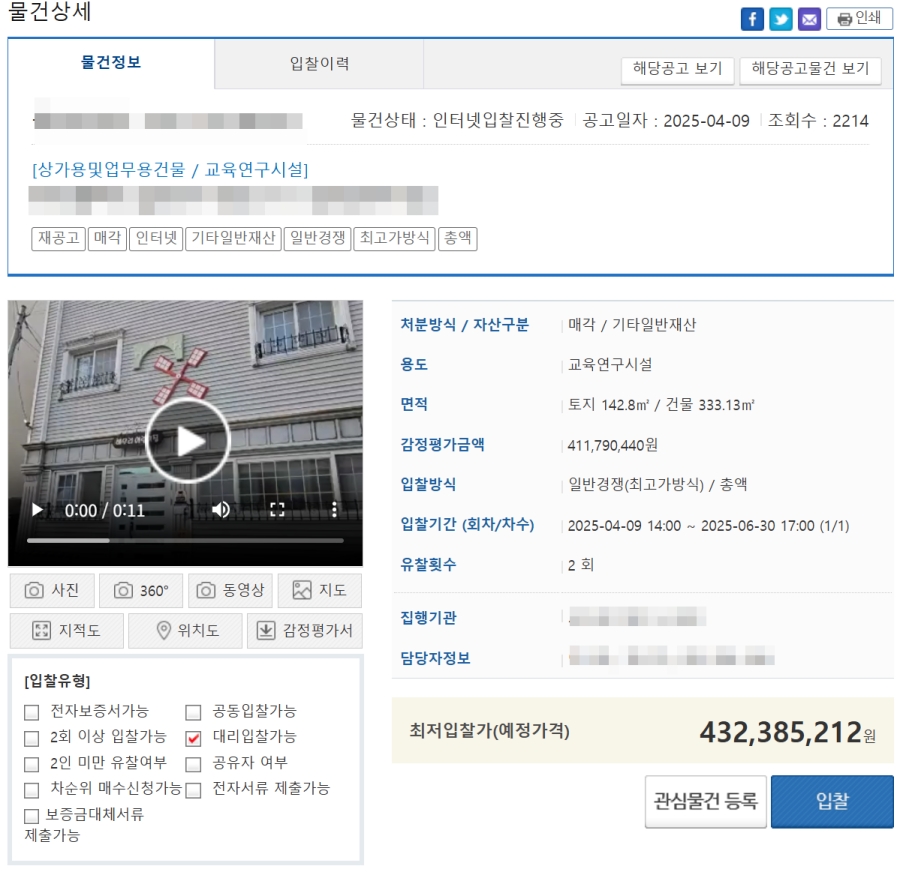
Task: Click the small play control in the video bar
Action: click(37, 509)
